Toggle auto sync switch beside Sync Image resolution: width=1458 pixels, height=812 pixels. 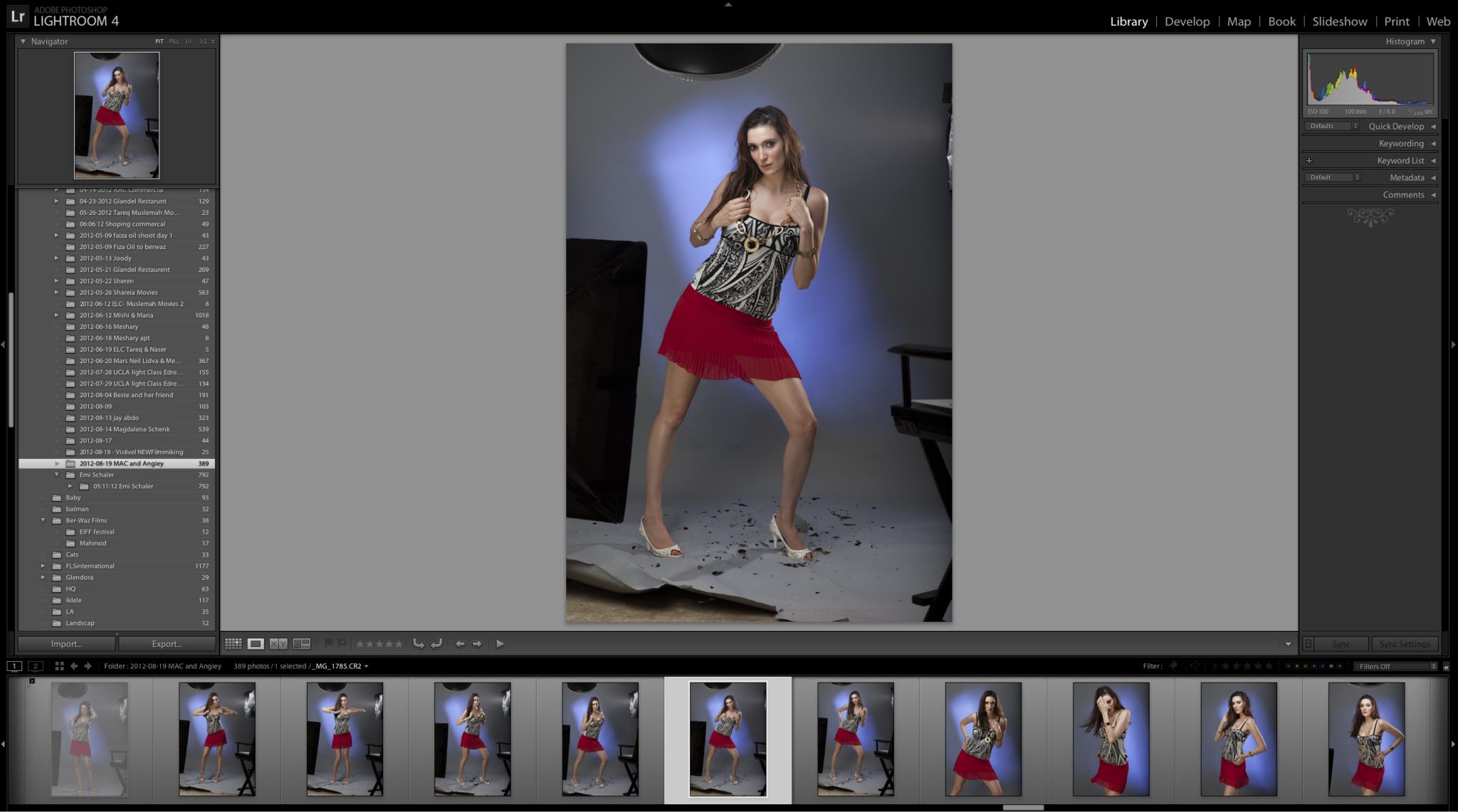[x=1308, y=643]
